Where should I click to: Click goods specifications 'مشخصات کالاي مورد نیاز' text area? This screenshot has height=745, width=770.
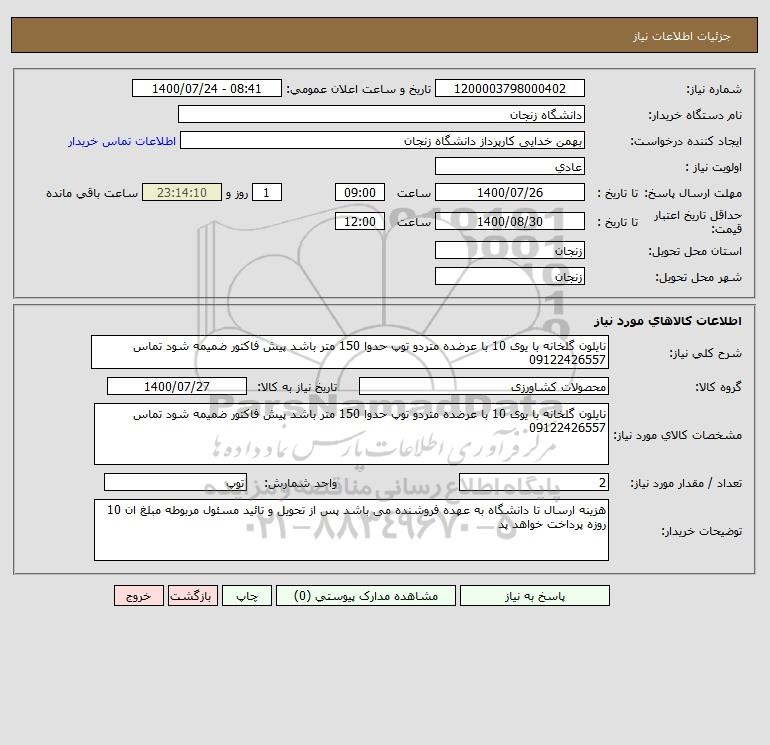click(351, 434)
